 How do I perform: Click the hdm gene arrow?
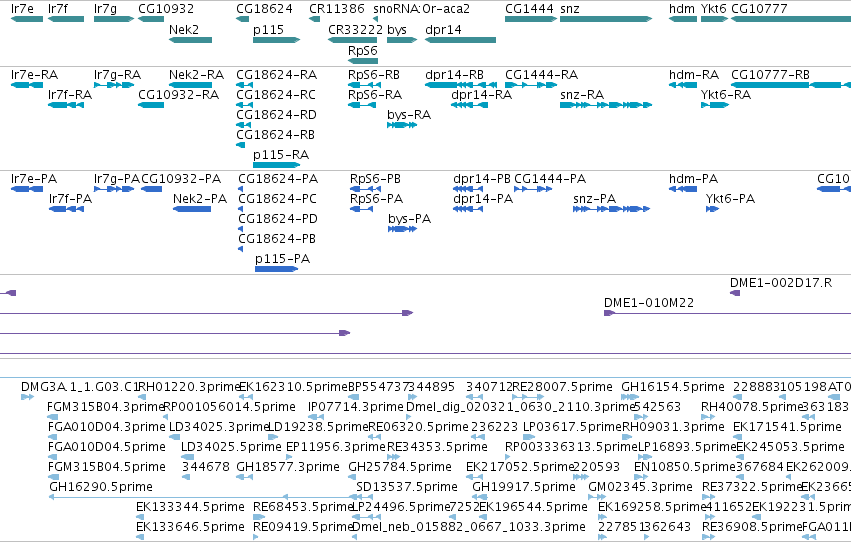(683, 19)
